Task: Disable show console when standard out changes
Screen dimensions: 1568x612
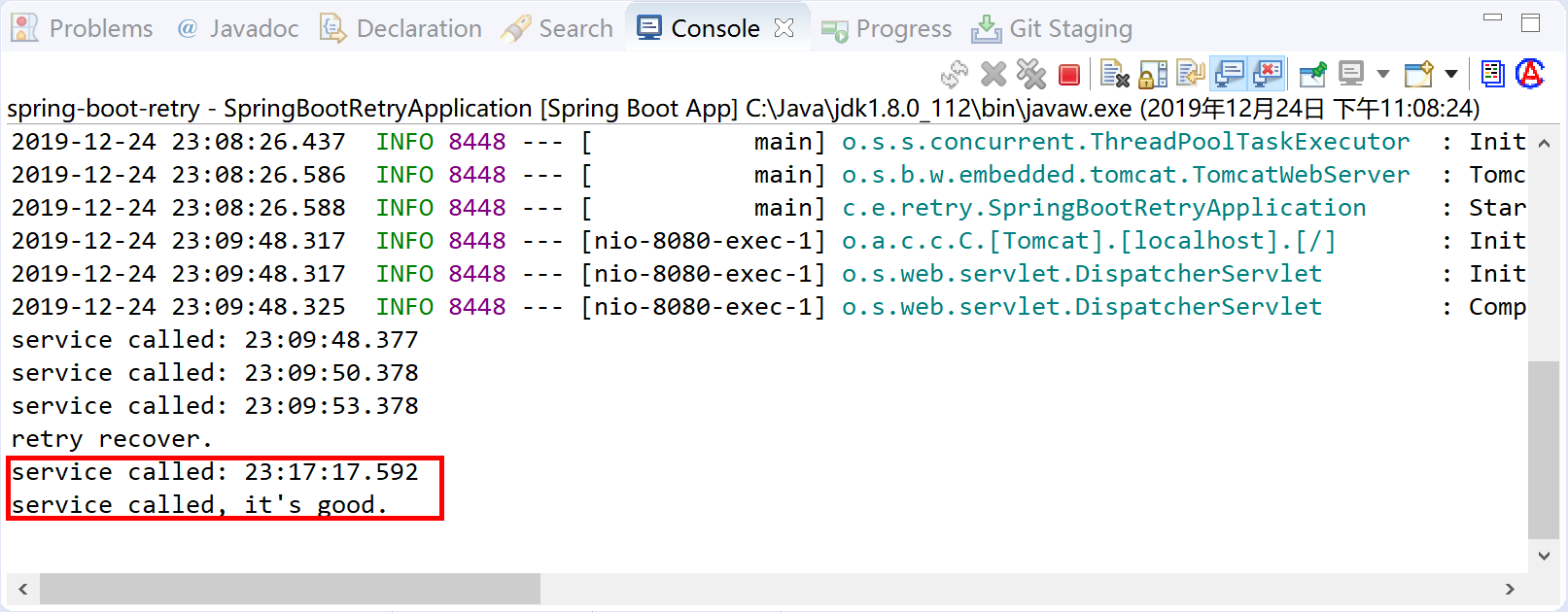Action: click(1230, 74)
